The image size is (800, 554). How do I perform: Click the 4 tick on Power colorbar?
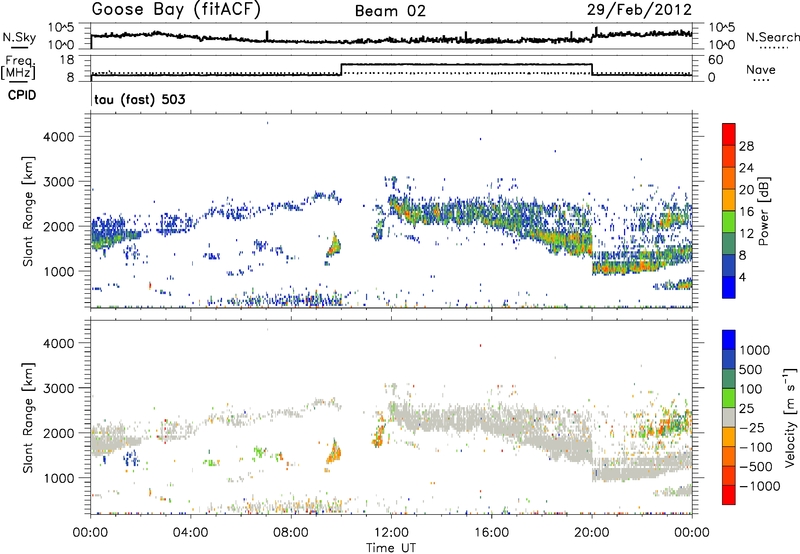tap(742, 277)
